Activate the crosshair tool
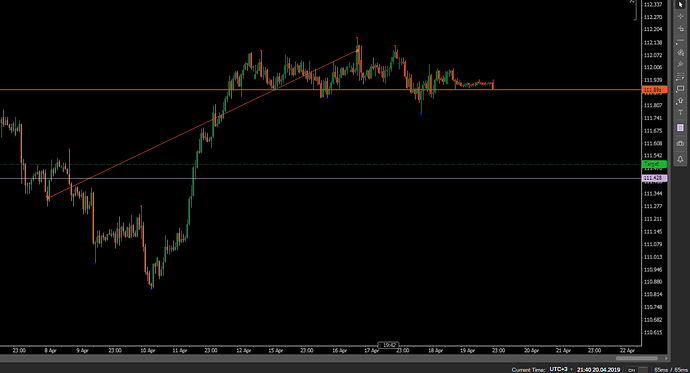 click(x=680, y=16)
